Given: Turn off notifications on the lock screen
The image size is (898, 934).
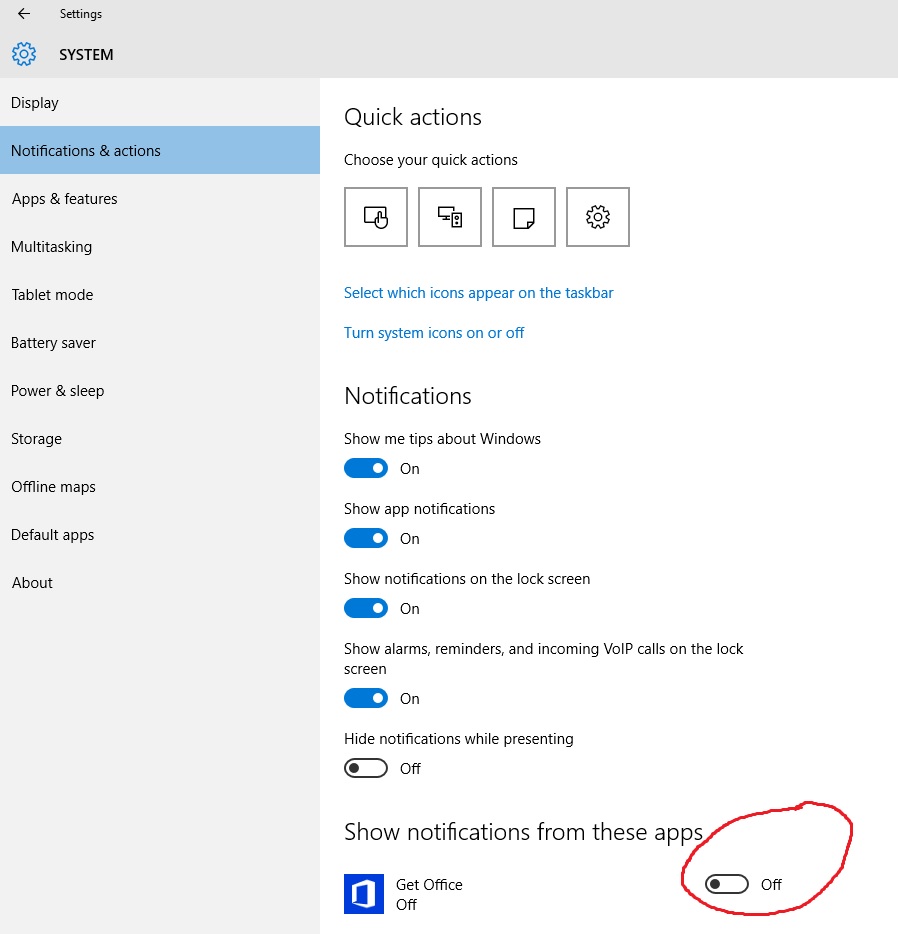Looking at the screenshot, I should pos(366,608).
